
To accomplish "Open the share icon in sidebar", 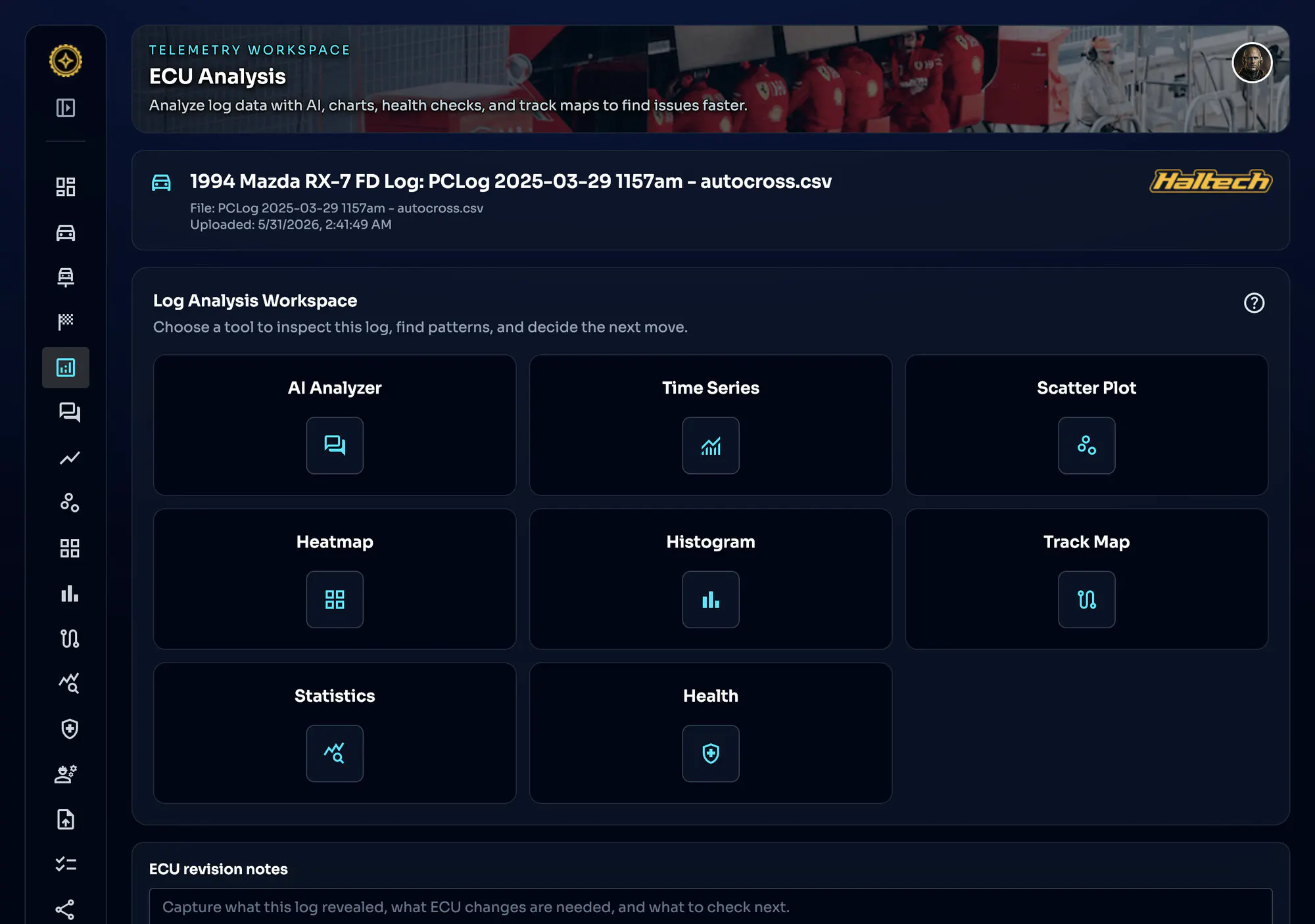I will coord(65,910).
